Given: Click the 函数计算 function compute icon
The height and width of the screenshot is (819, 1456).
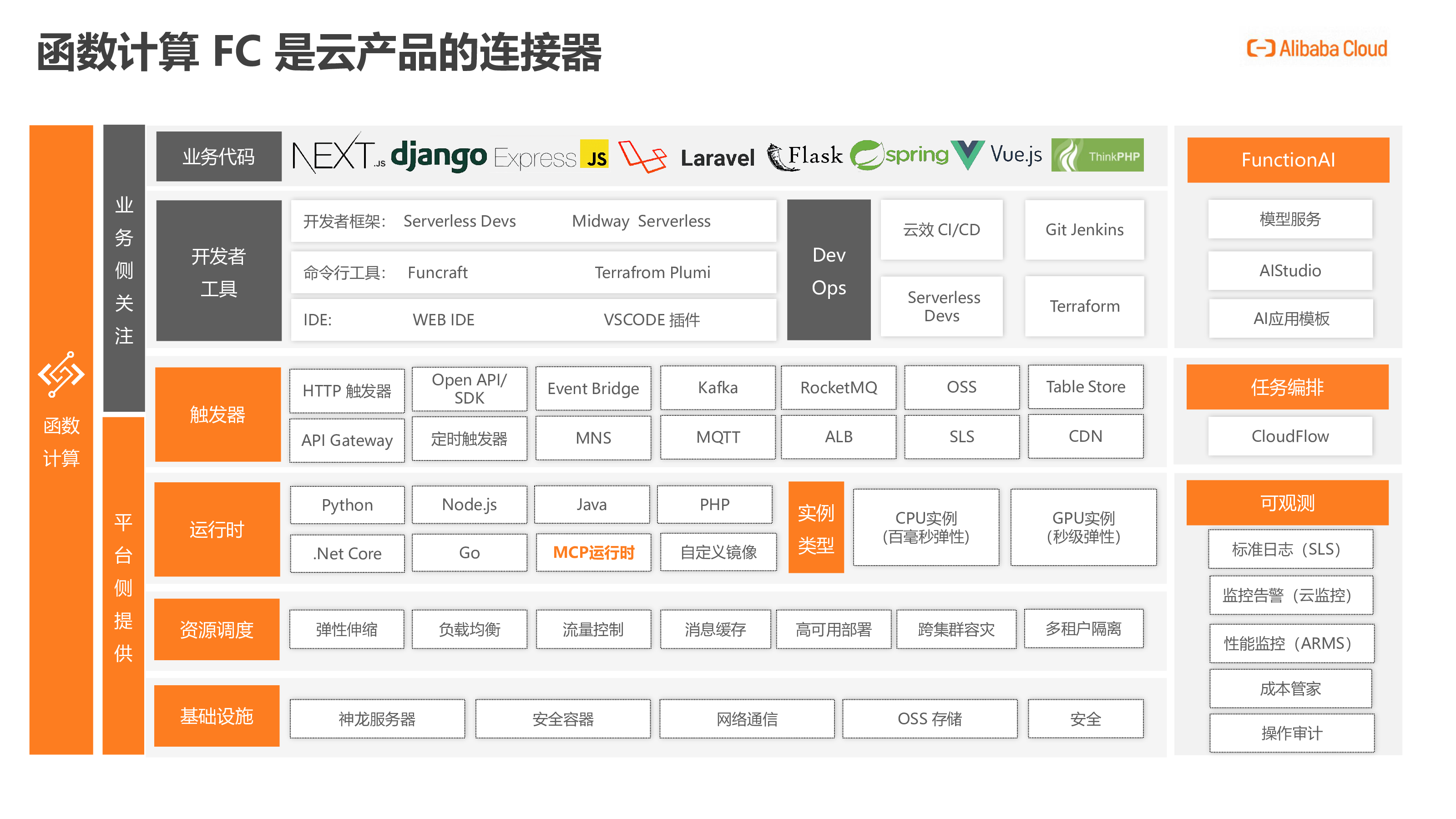Looking at the screenshot, I should 61,375.
